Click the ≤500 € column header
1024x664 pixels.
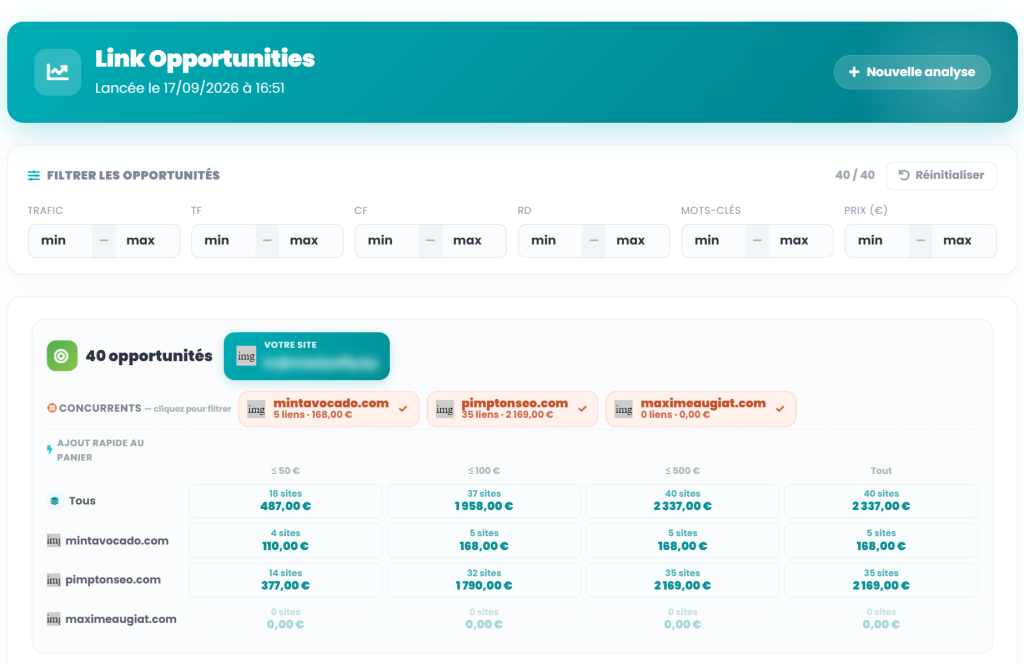[x=682, y=471]
